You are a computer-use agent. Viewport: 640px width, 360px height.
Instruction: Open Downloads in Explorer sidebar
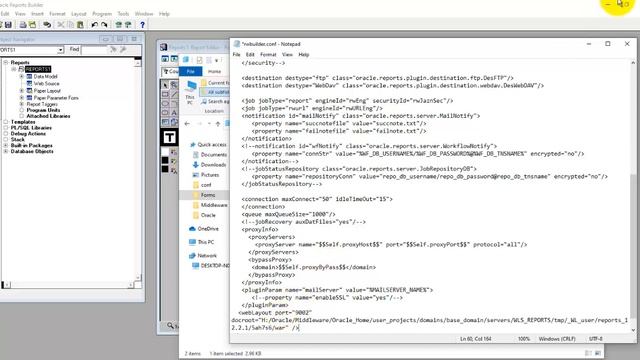[x=213, y=165]
